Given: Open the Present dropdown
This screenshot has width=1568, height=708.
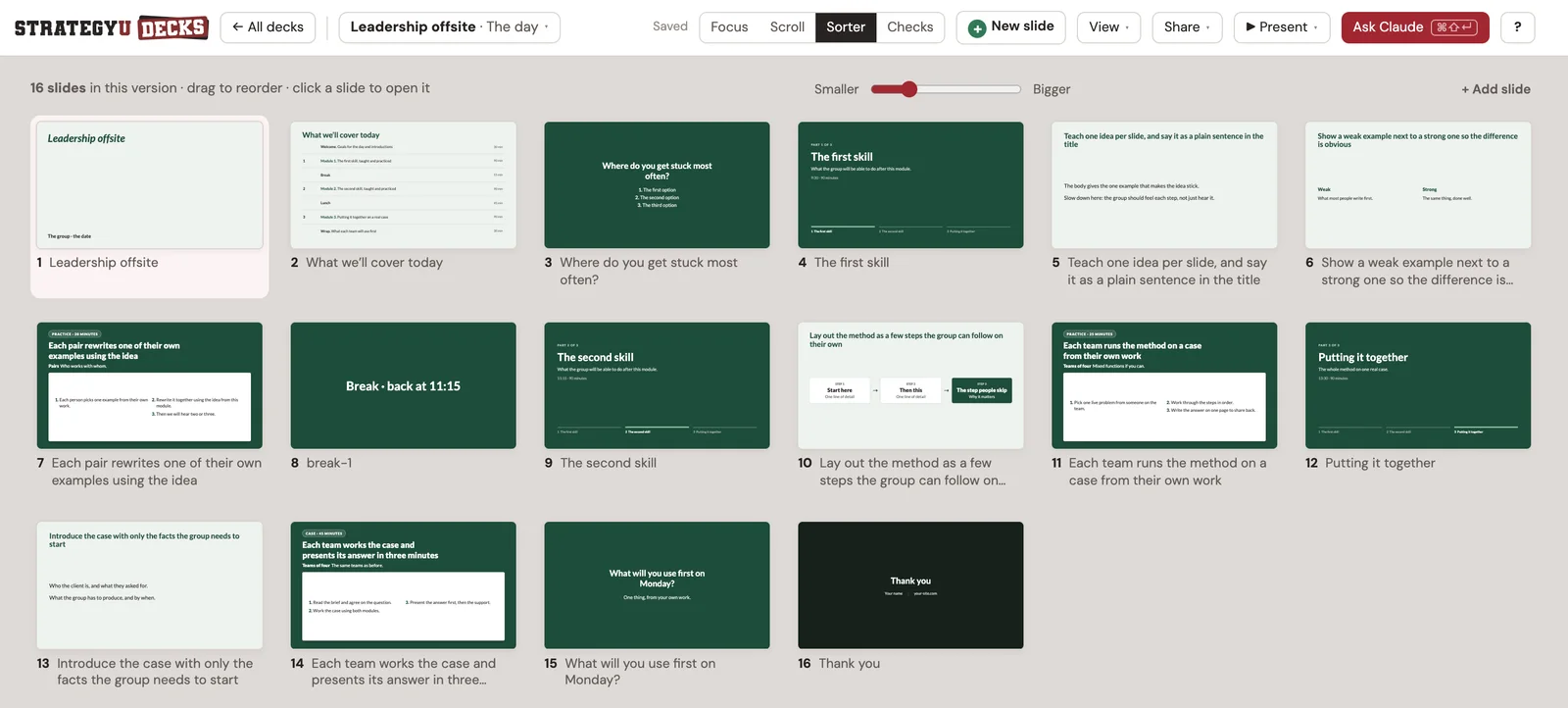Looking at the screenshot, I should pos(1281,27).
